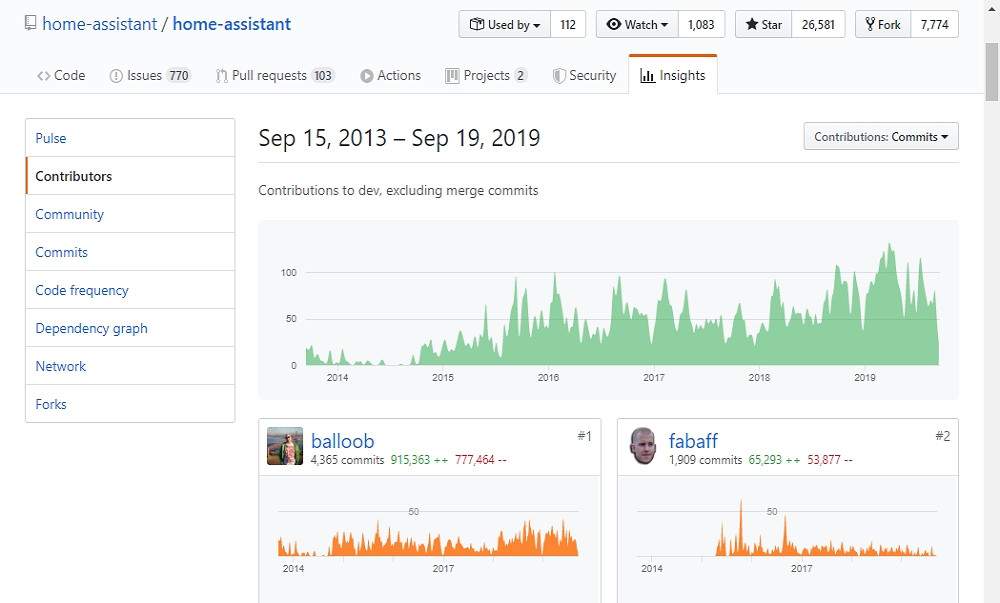
Task: Click fabaff's orange commit graph
Action: click(x=787, y=535)
